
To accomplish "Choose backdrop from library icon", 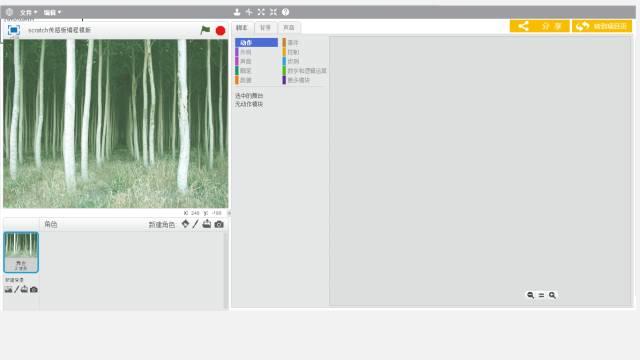I will (x=9, y=289).
